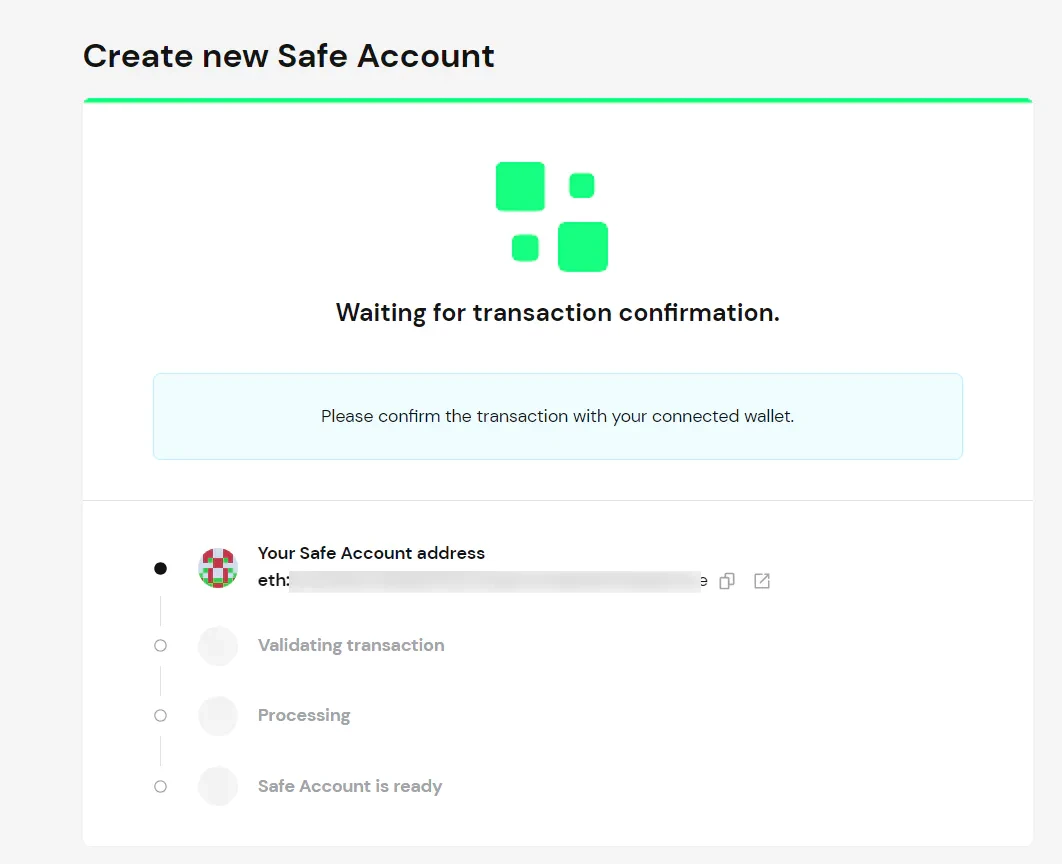Click Waiting for transaction confirmation heading
Image resolution: width=1062 pixels, height=864 pixels.
pyautogui.click(x=557, y=313)
